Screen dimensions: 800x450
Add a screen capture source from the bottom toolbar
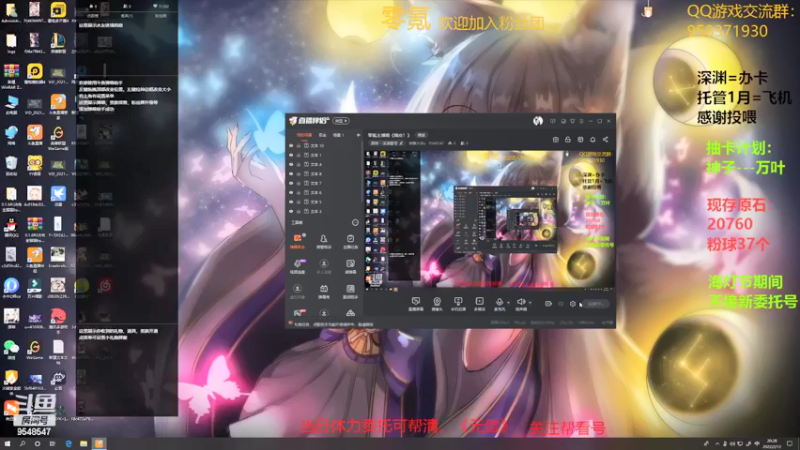(416, 304)
